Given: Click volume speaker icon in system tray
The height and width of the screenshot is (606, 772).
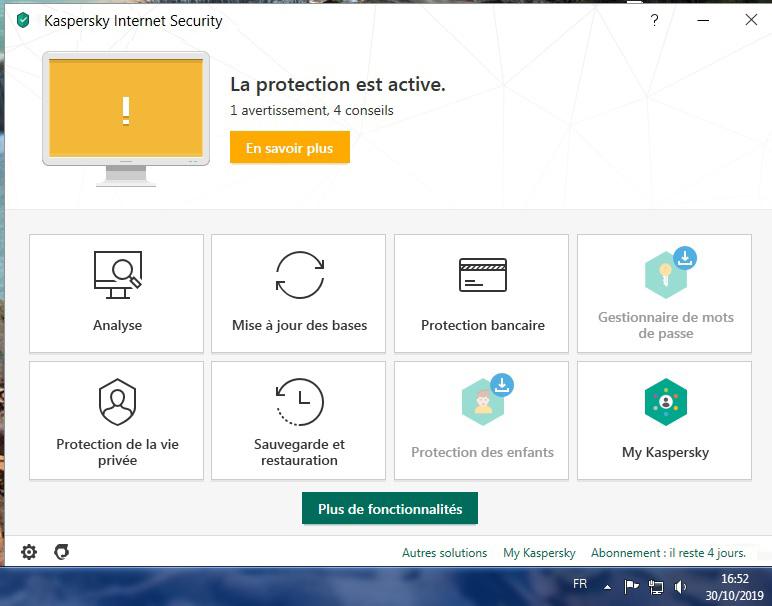Looking at the screenshot, I should point(680,586).
